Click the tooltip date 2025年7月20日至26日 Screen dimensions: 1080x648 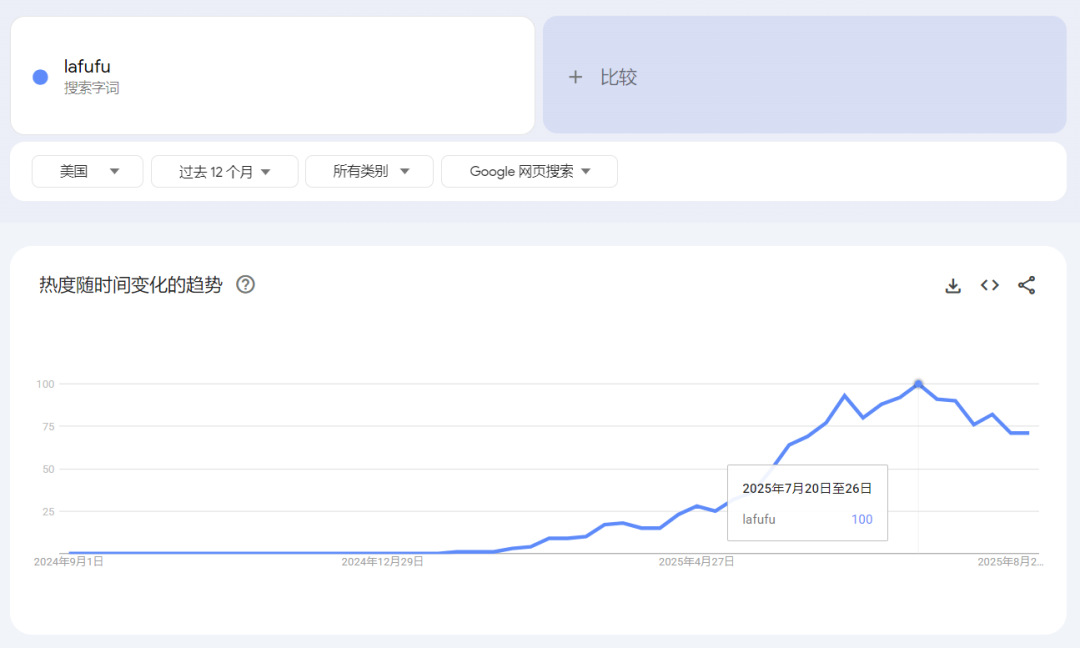807,488
